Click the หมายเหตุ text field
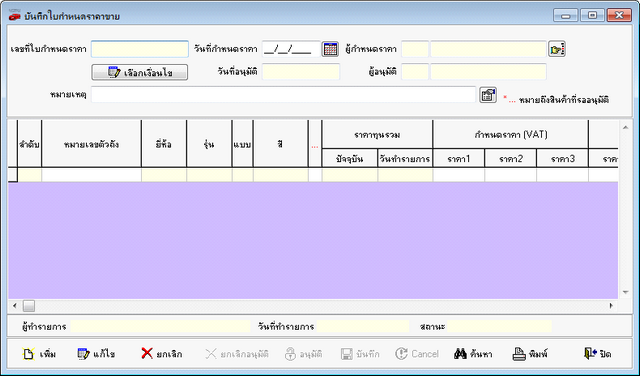 283,95
